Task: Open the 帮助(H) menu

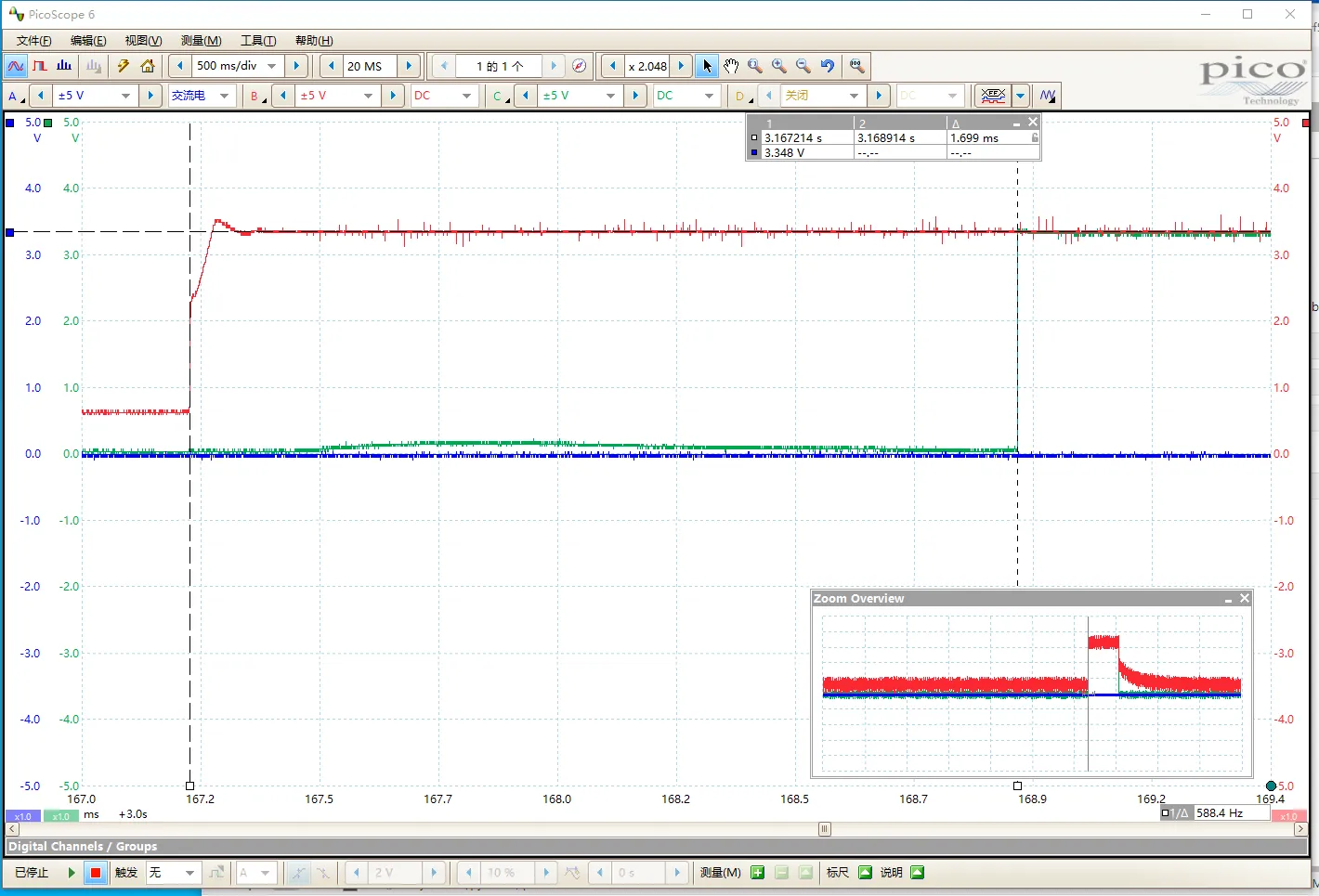Action: (314, 41)
